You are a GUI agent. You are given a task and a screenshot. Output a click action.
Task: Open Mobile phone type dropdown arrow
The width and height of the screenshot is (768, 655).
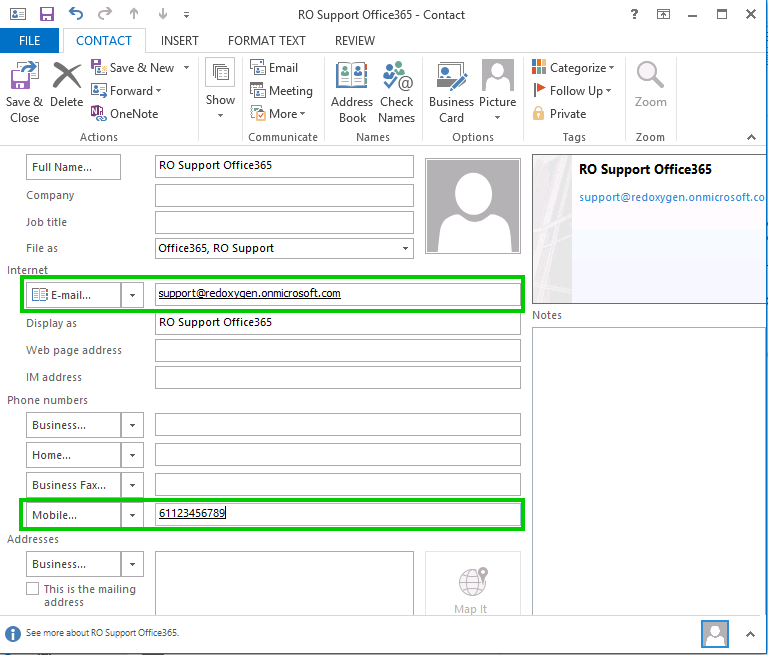pyautogui.click(x=132, y=515)
